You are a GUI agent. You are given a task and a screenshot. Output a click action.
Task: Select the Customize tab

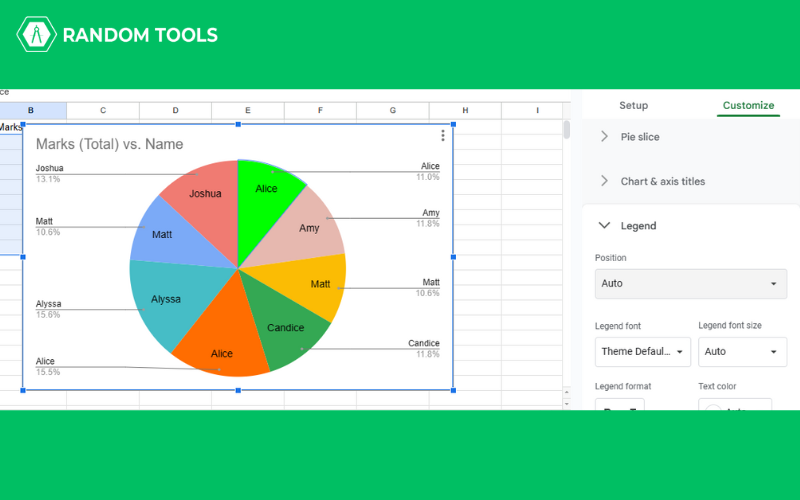[x=748, y=105]
